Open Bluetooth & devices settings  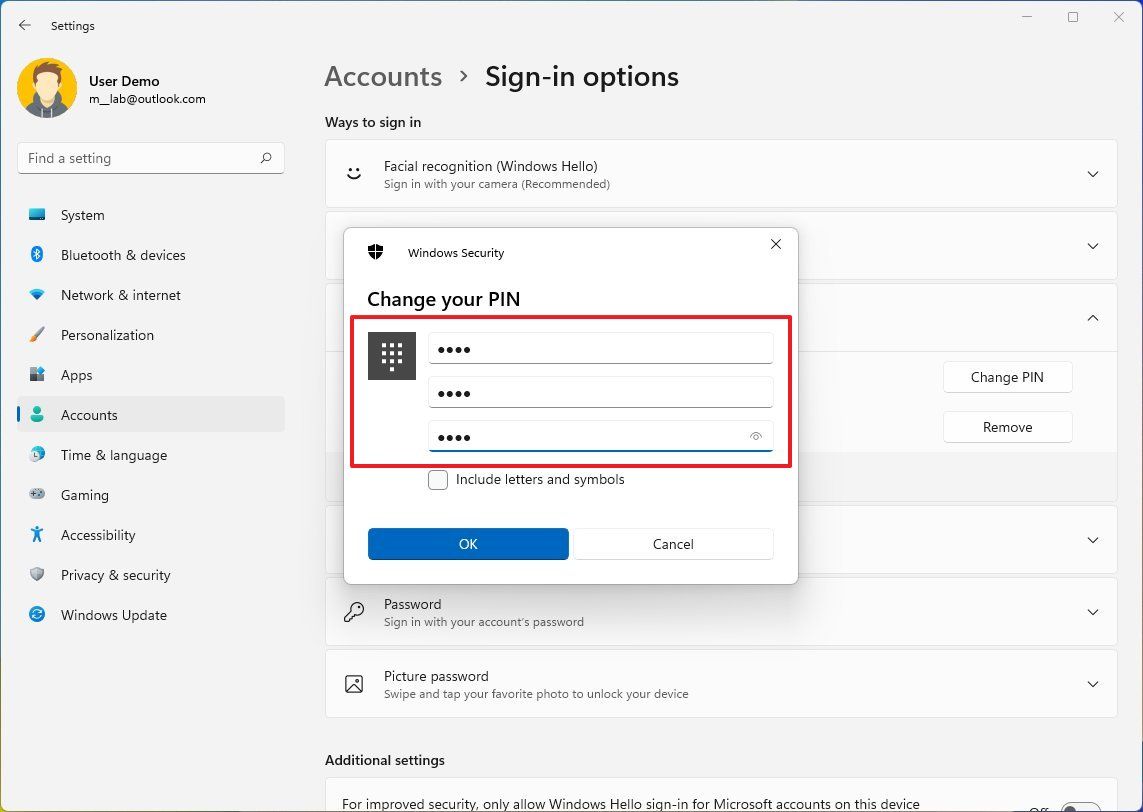coord(36,255)
